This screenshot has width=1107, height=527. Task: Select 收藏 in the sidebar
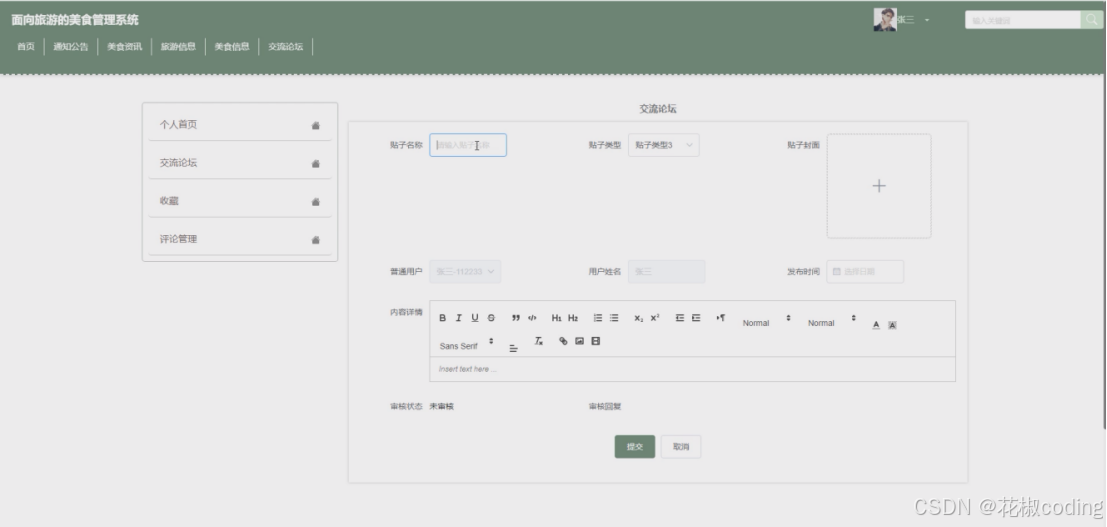(240, 201)
